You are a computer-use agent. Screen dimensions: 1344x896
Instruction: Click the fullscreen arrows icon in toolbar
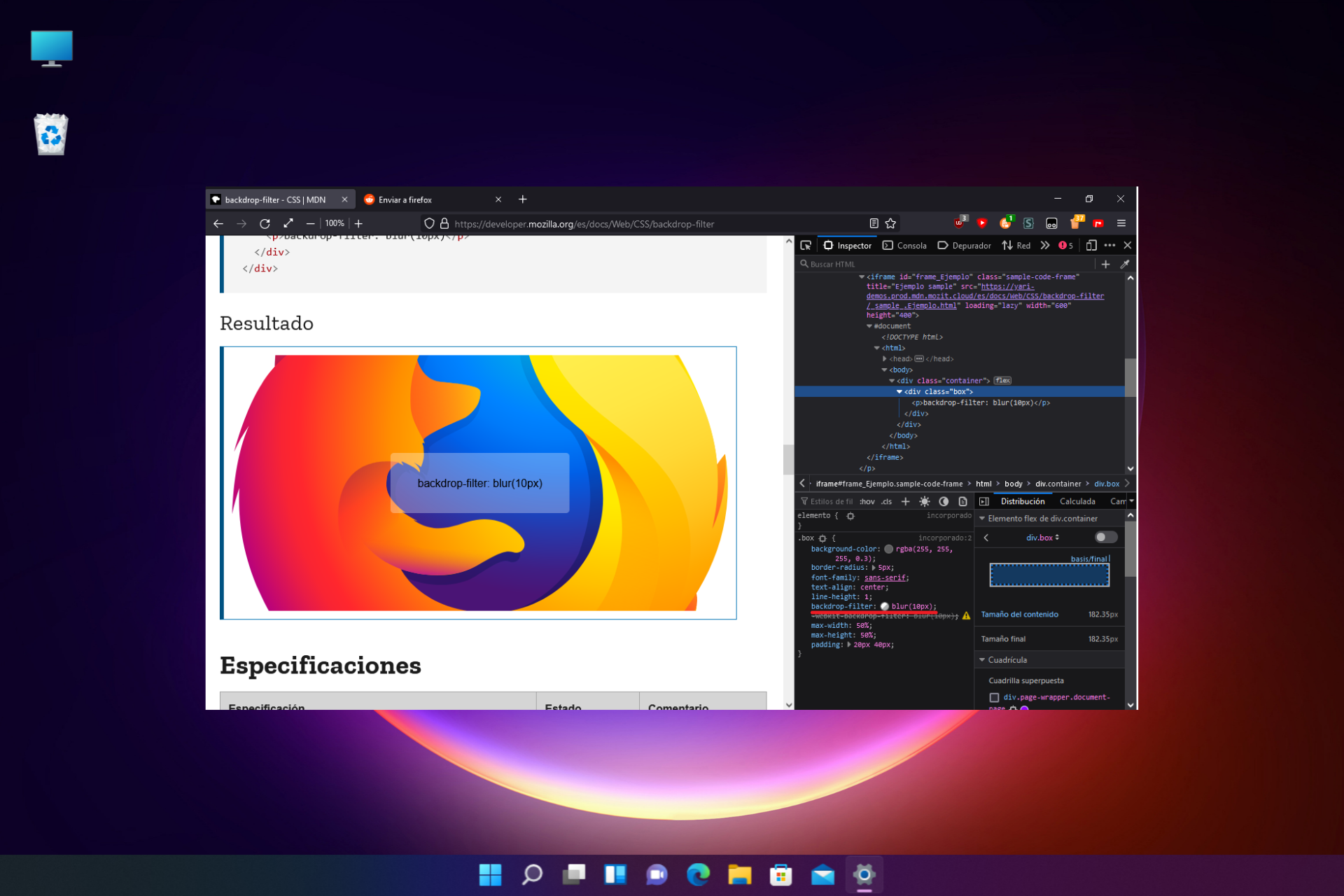(x=288, y=223)
